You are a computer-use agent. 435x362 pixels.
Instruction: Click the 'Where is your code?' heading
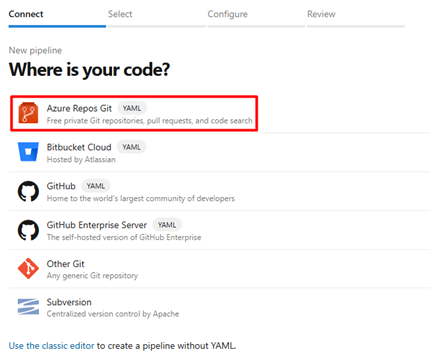89,70
